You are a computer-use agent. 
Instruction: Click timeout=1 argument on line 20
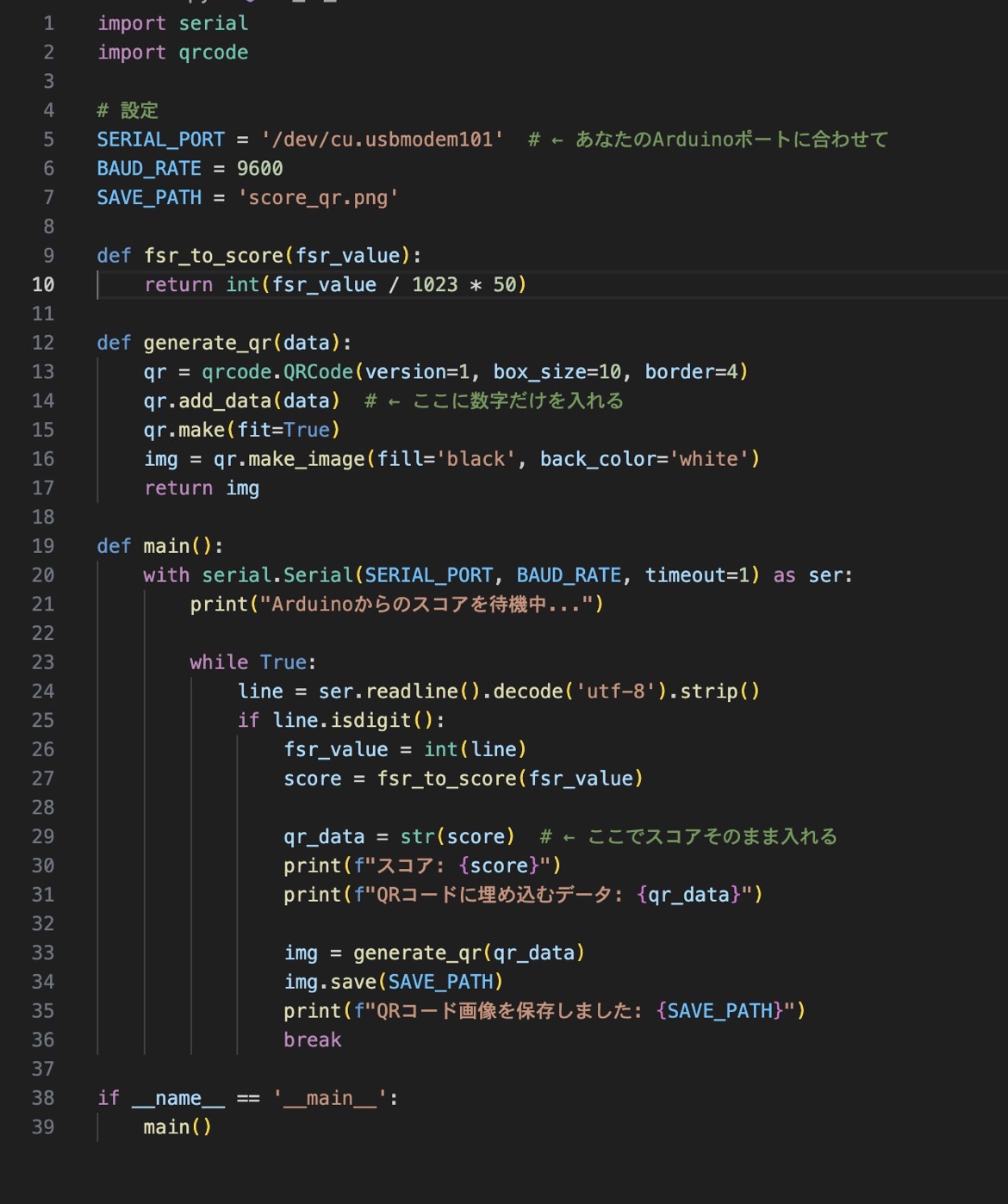coord(698,575)
